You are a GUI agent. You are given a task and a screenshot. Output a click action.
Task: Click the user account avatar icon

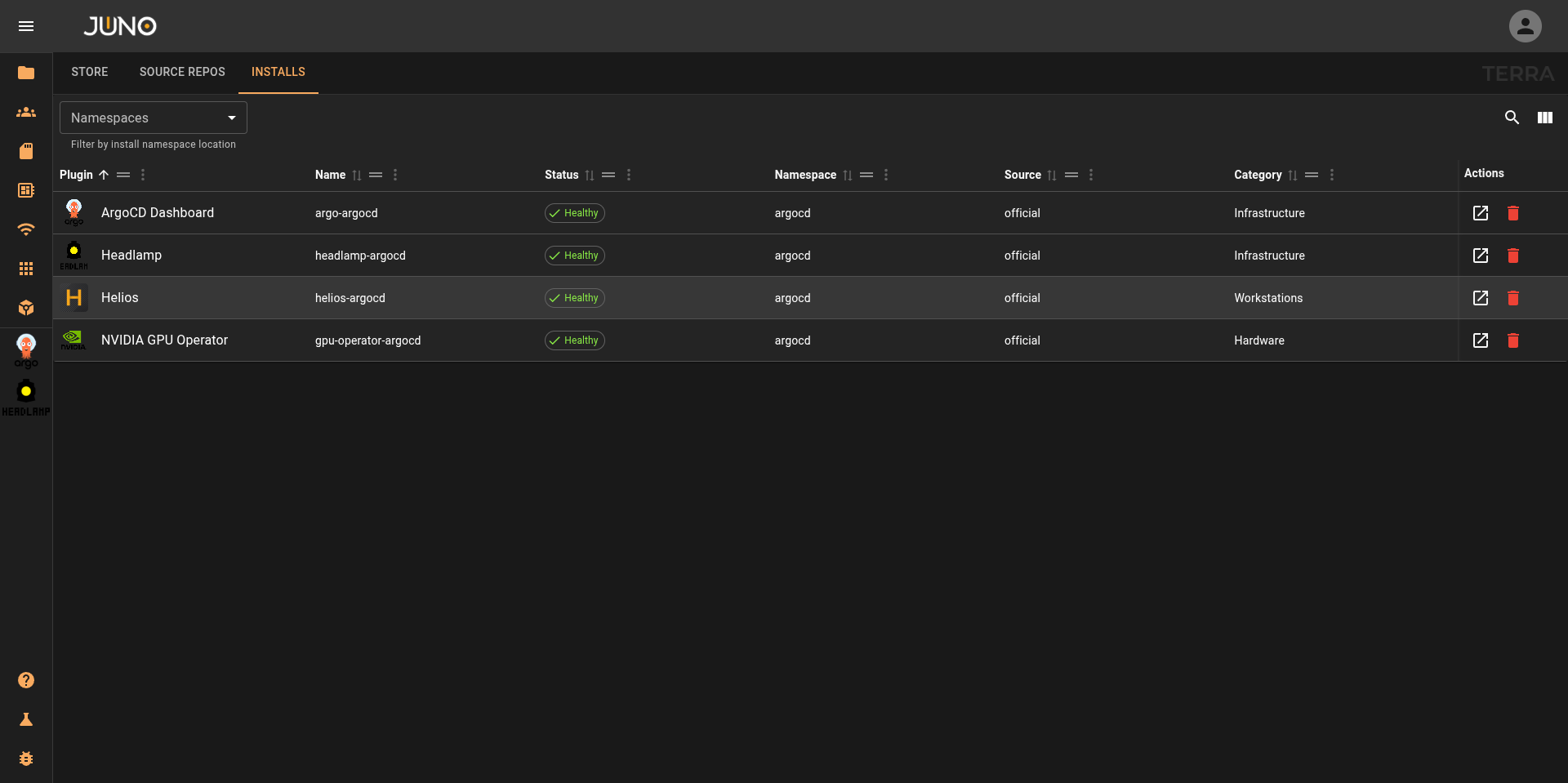[x=1525, y=26]
